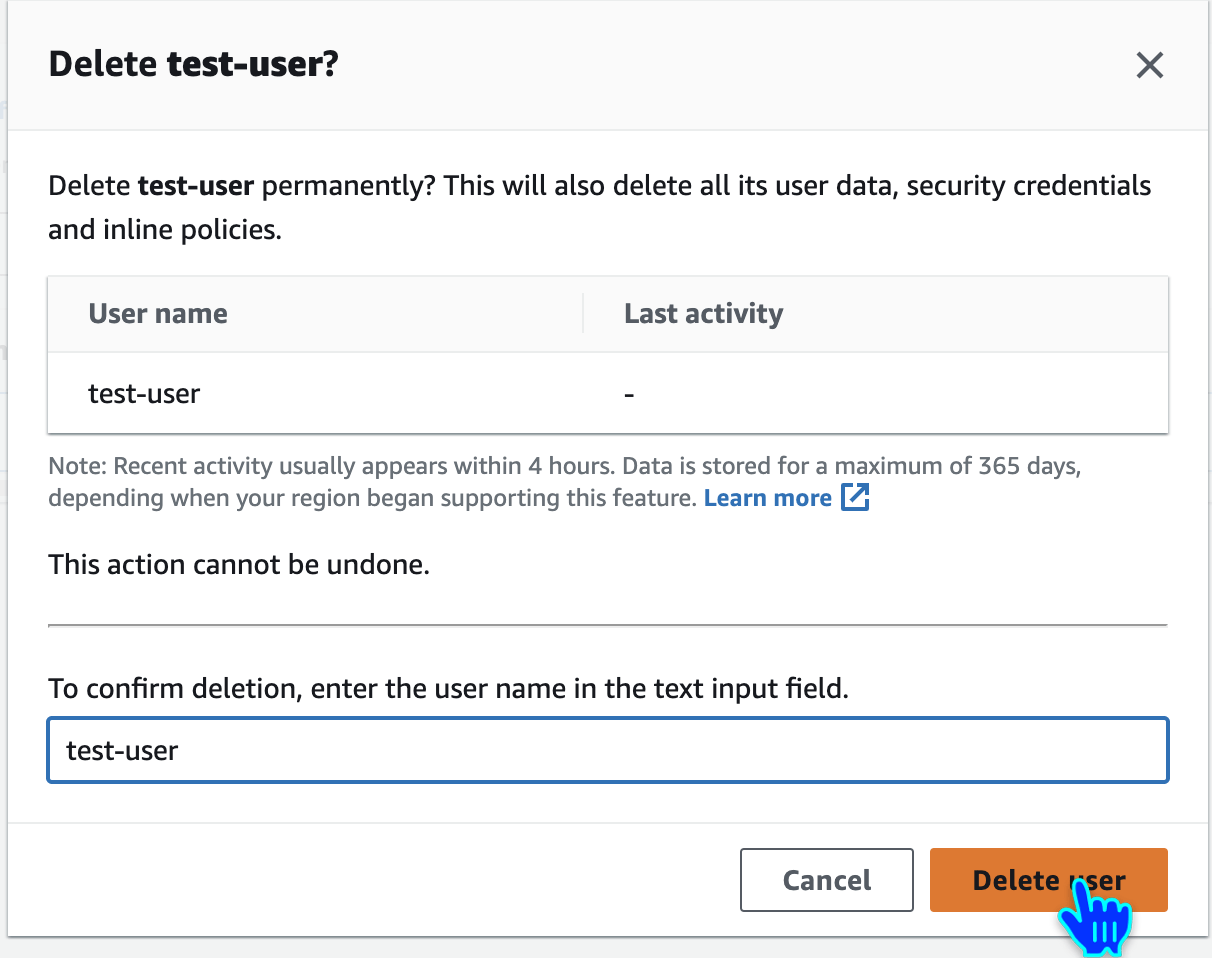The height and width of the screenshot is (958, 1212).
Task: Open the Learn more link
Action: point(767,498)
